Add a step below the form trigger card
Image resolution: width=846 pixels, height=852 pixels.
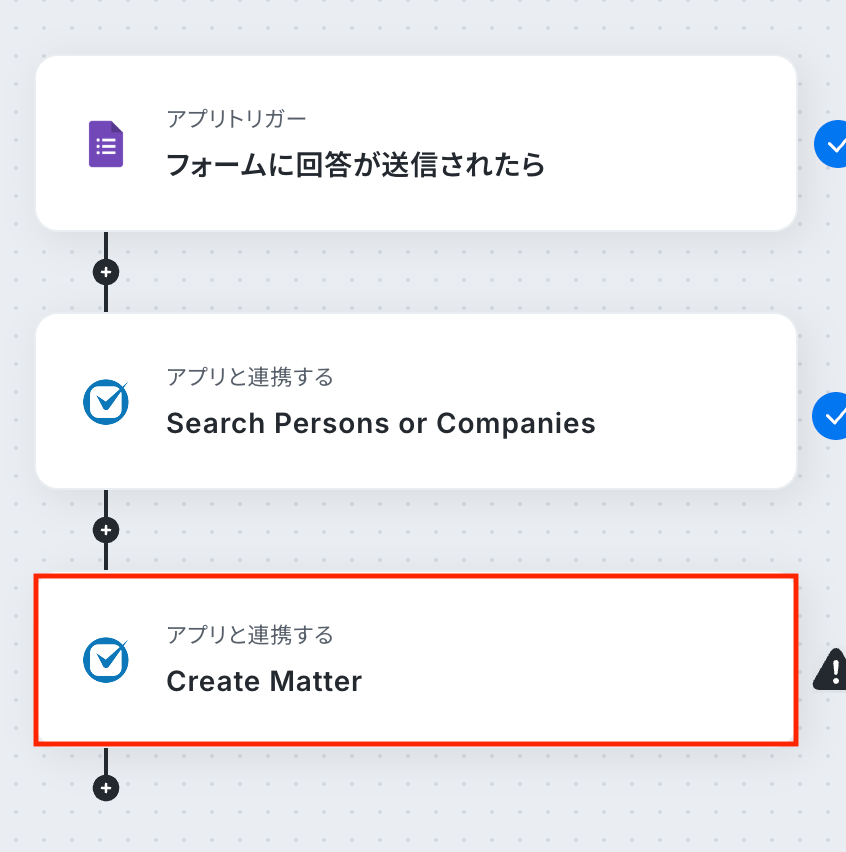106,272
